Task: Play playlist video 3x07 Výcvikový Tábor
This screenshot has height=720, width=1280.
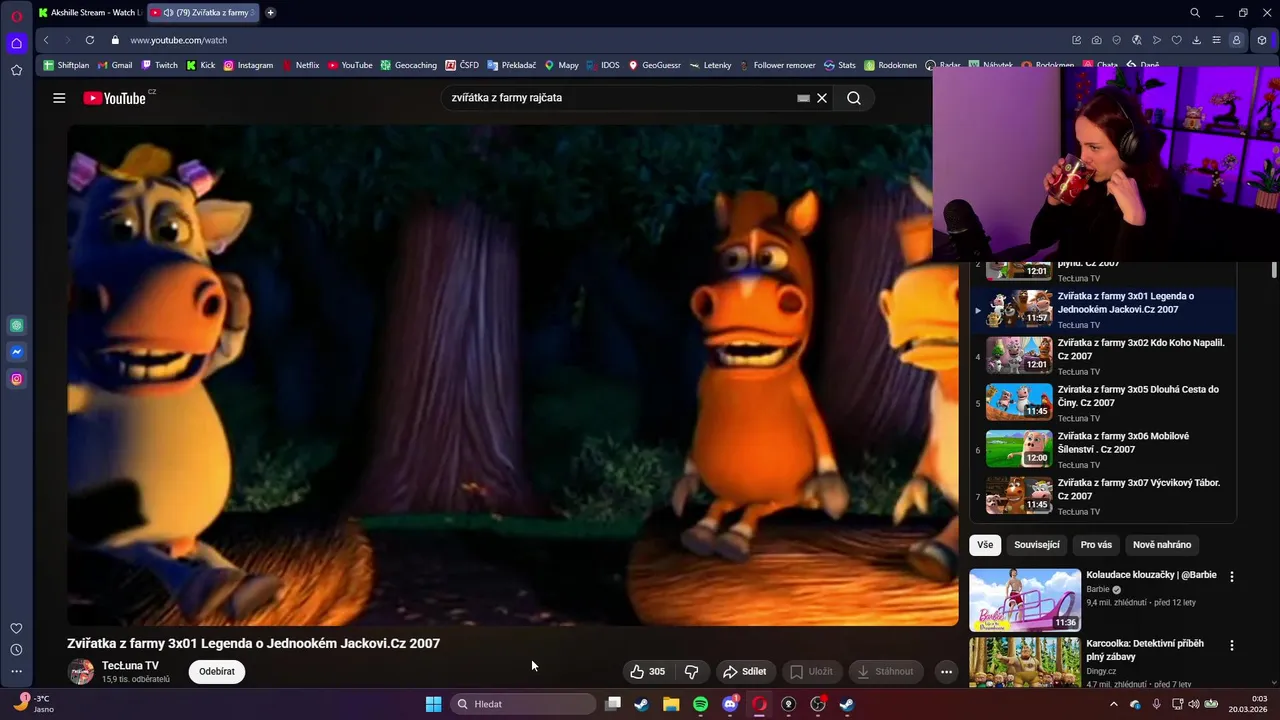Action: click(x=1104, y=496)
